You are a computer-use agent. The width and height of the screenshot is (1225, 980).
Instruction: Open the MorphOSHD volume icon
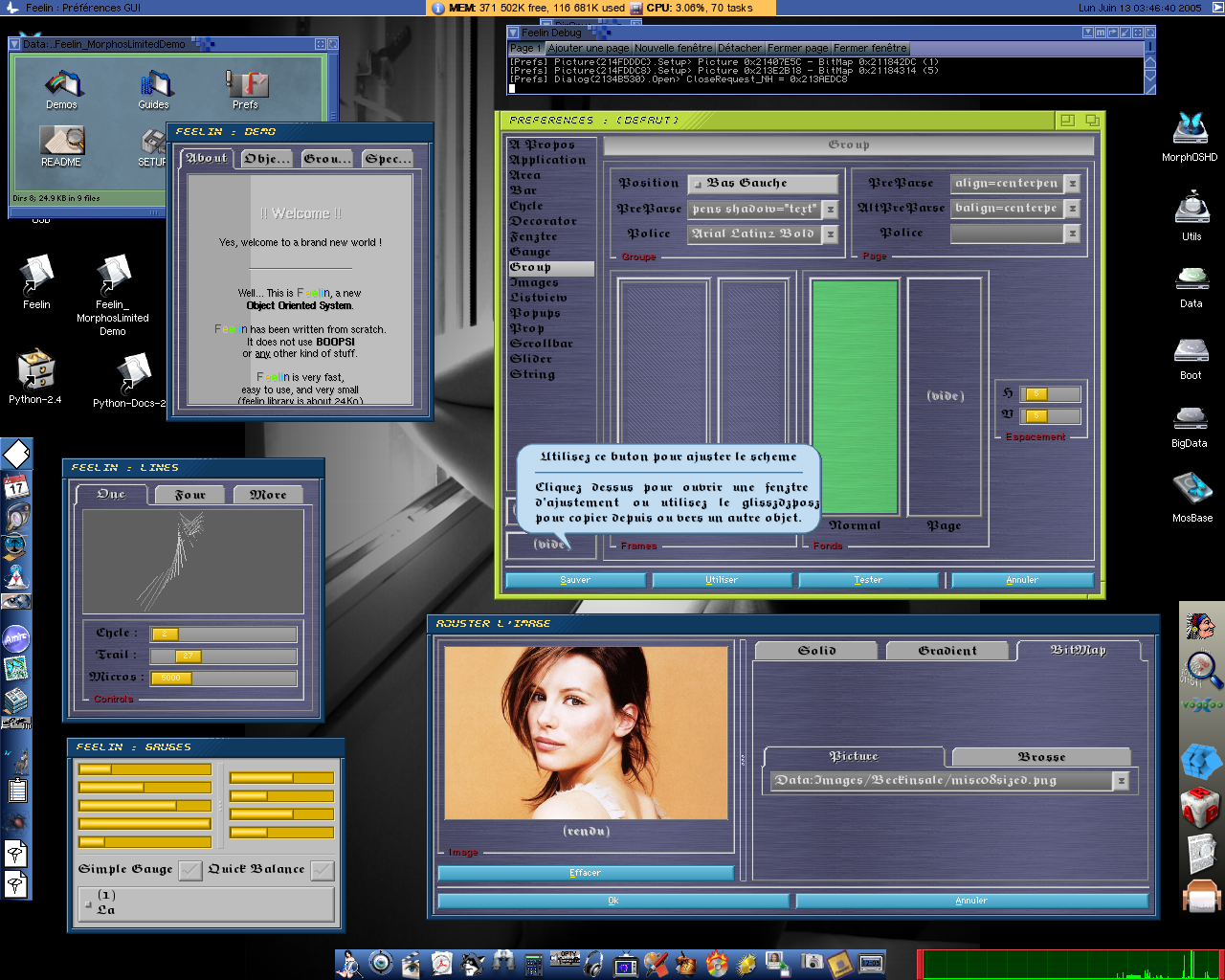click(1191, 129)
